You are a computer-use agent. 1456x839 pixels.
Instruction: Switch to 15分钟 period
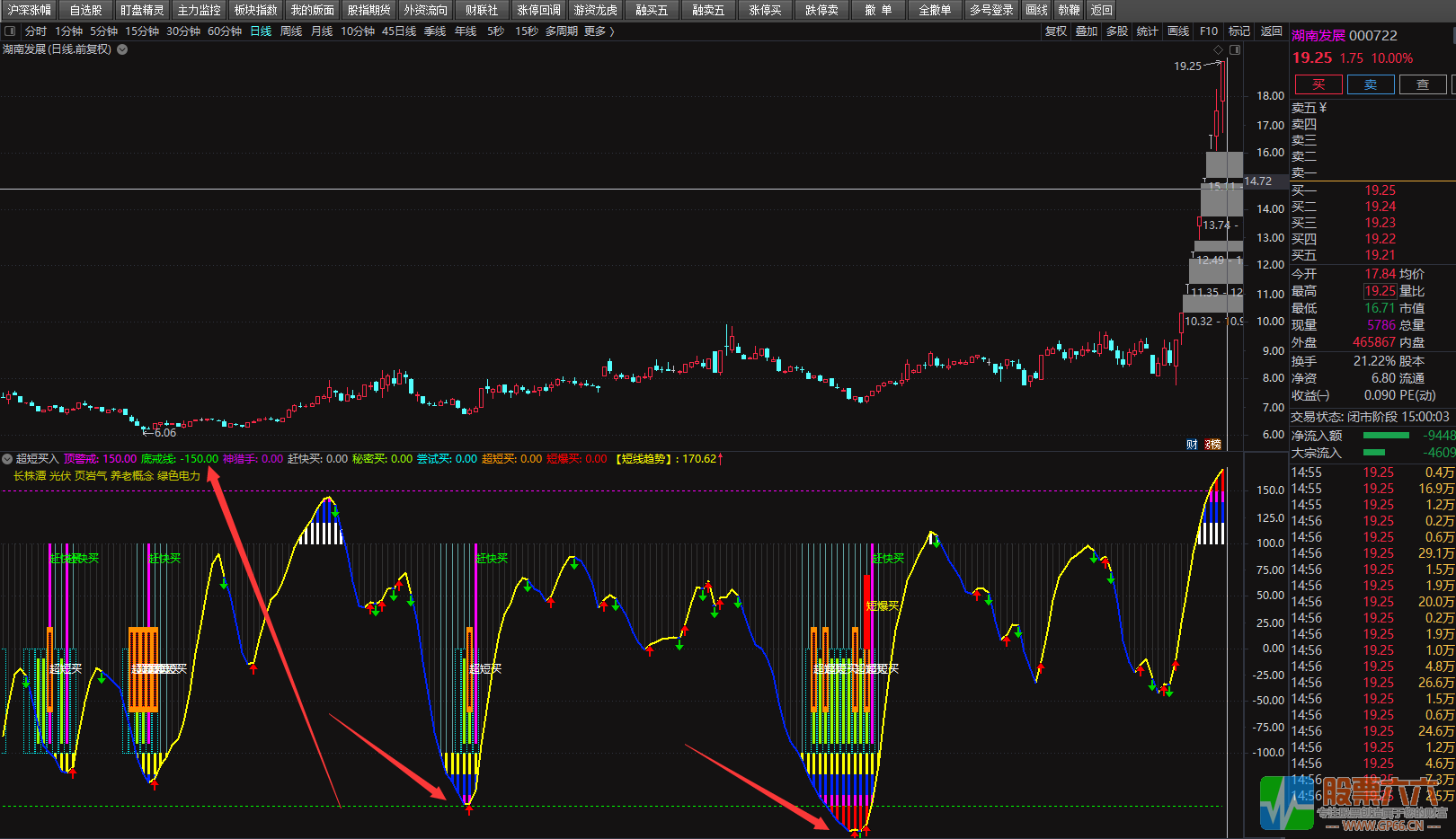coord(142,31)
